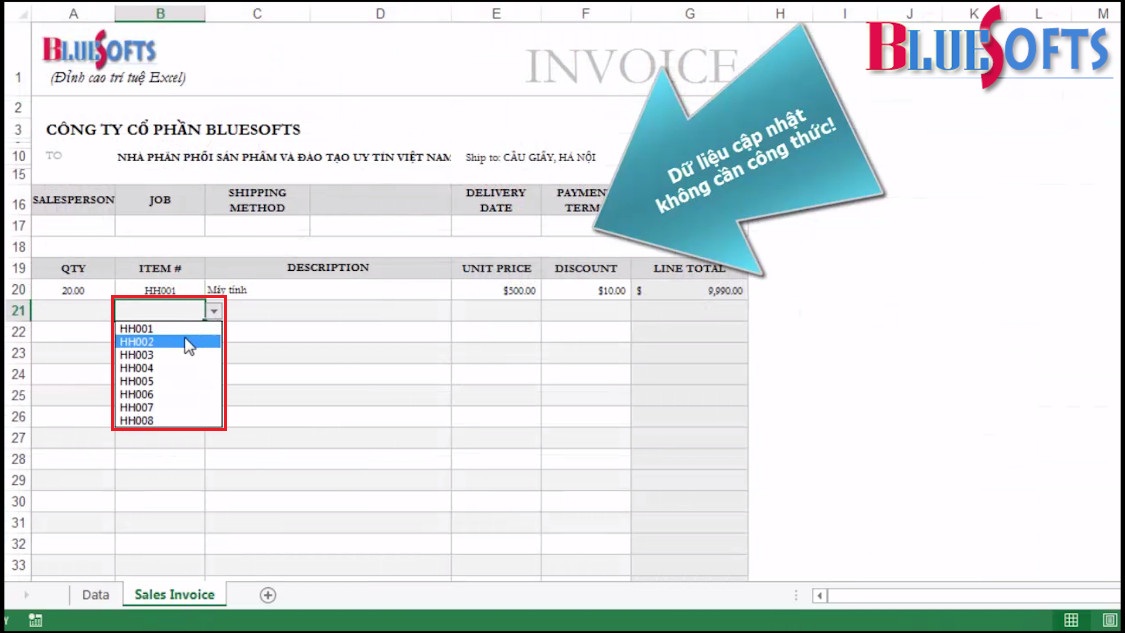Click the horizontal scrollbar left arrow
The image size is (1125, 633).
point(819,595)
